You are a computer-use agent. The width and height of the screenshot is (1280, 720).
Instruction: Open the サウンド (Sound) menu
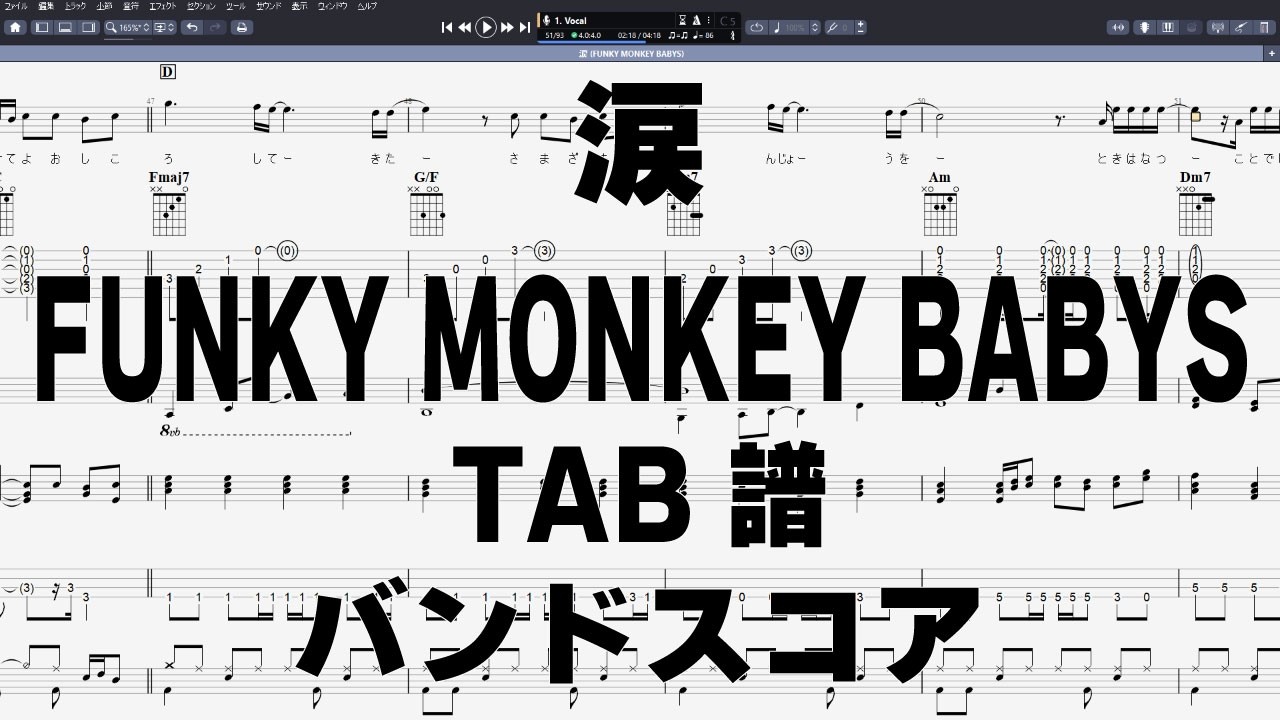click(268, 6)
